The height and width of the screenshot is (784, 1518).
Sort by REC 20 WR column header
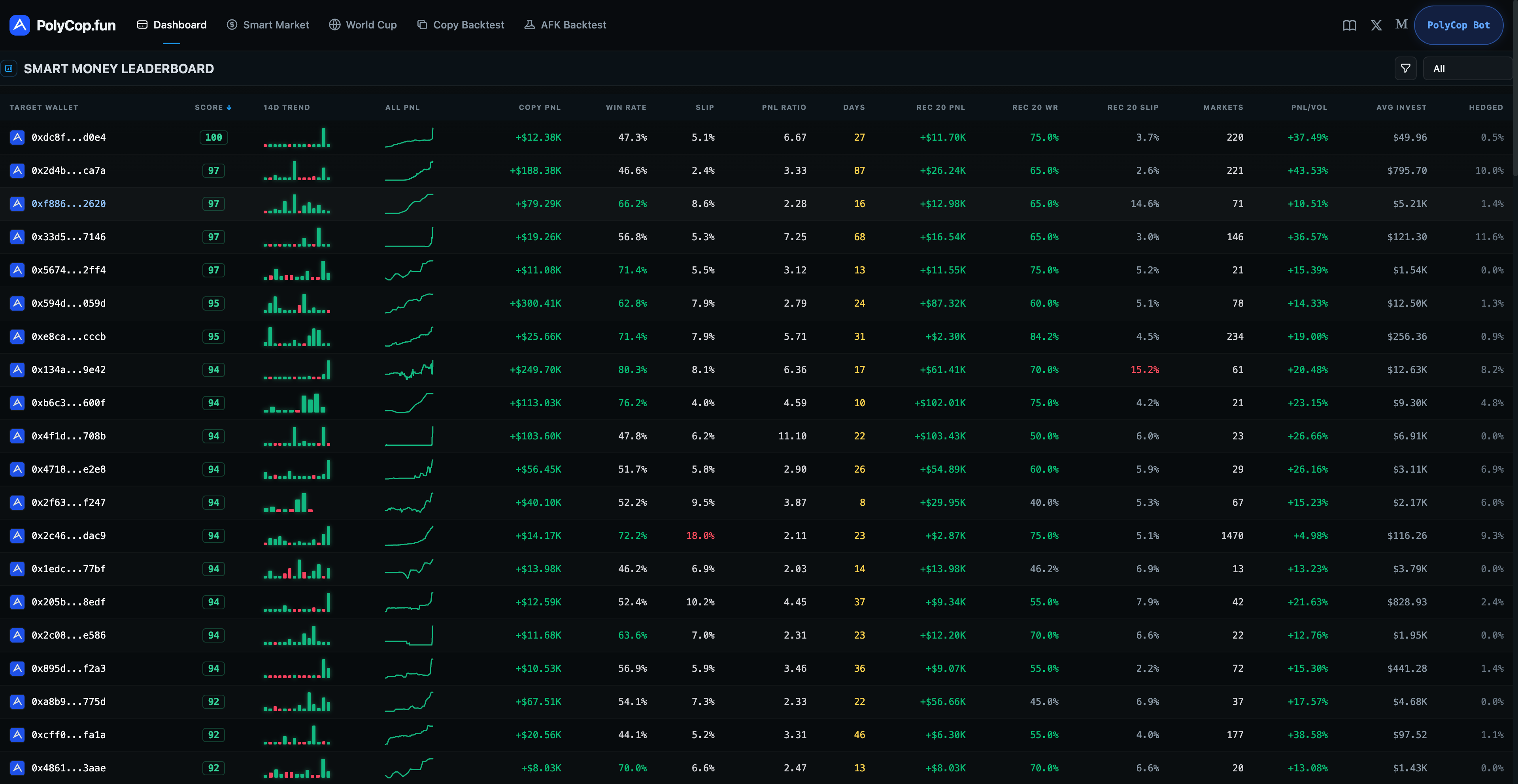(x=1035, y=107)
